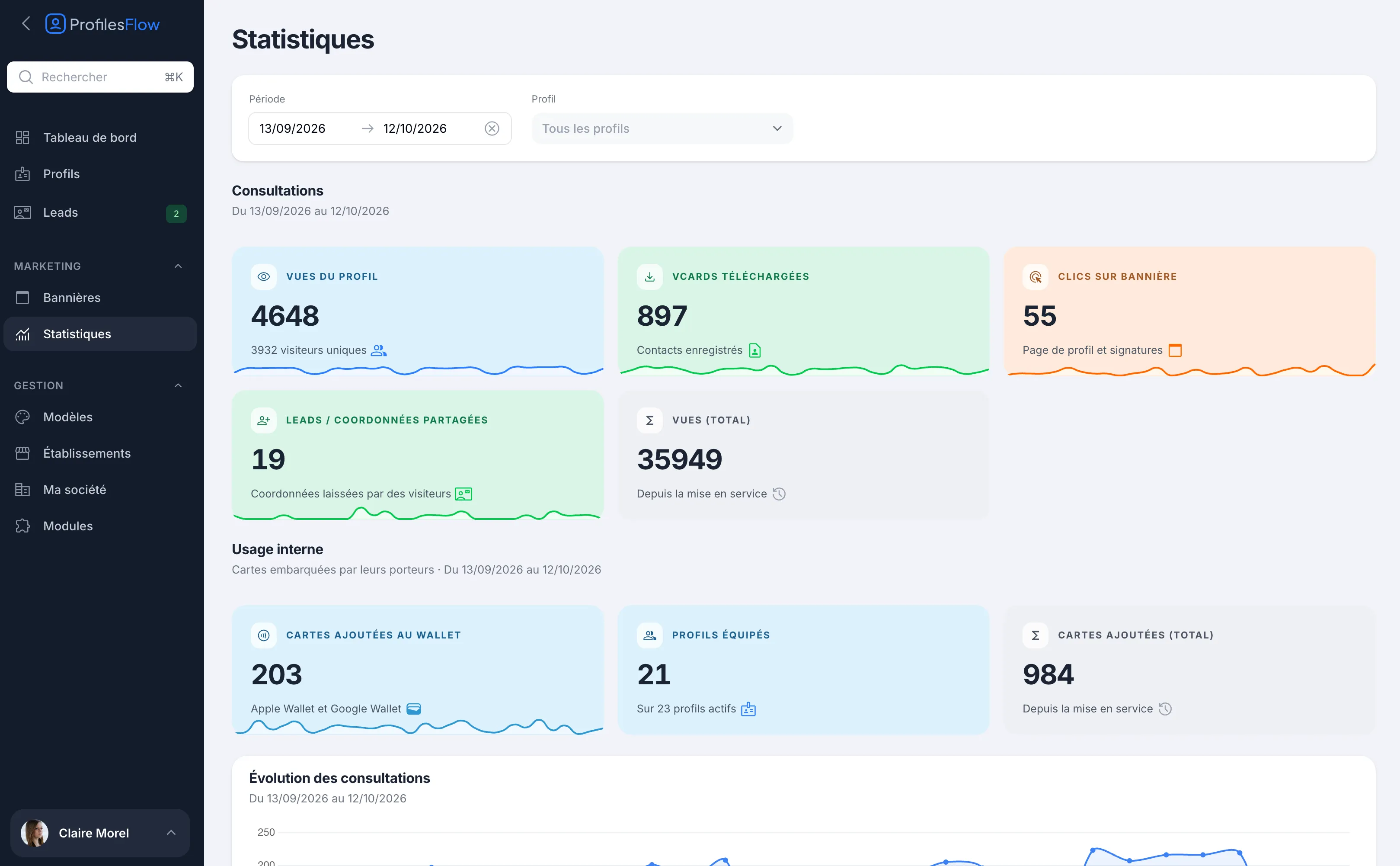Screen dimensions: 1400x866
Task: Click the Leads contact card icon
Action: (22, 212)
